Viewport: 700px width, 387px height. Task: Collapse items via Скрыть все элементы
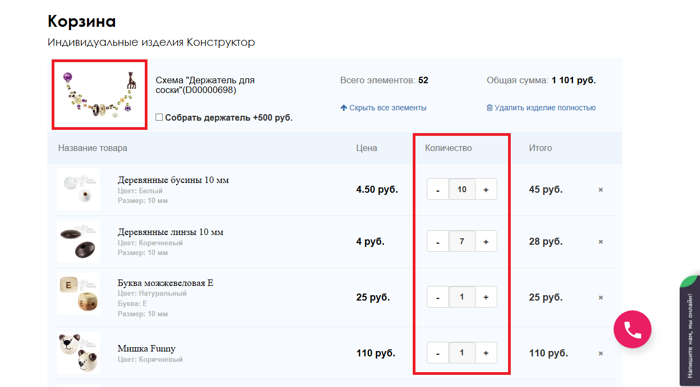[383, 108]
